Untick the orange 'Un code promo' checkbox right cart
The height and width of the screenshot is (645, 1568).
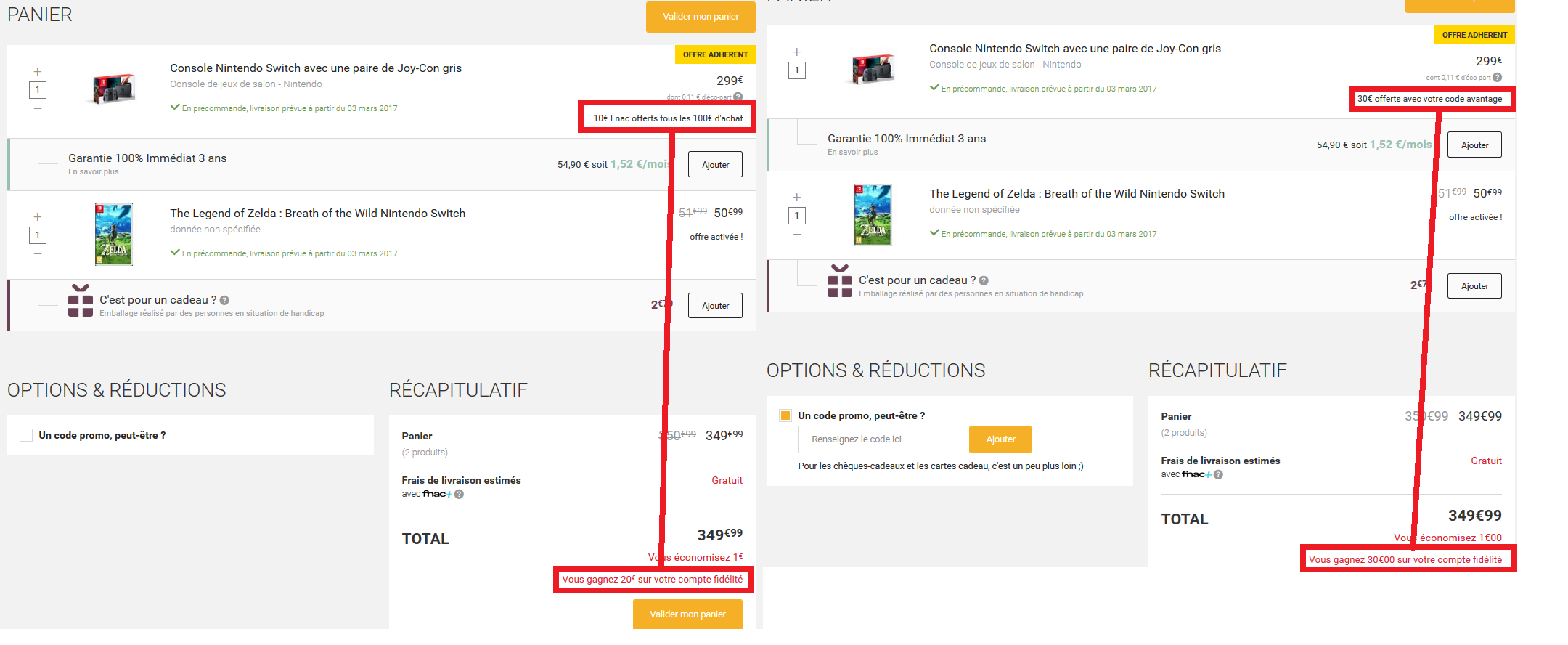point(785,415)
